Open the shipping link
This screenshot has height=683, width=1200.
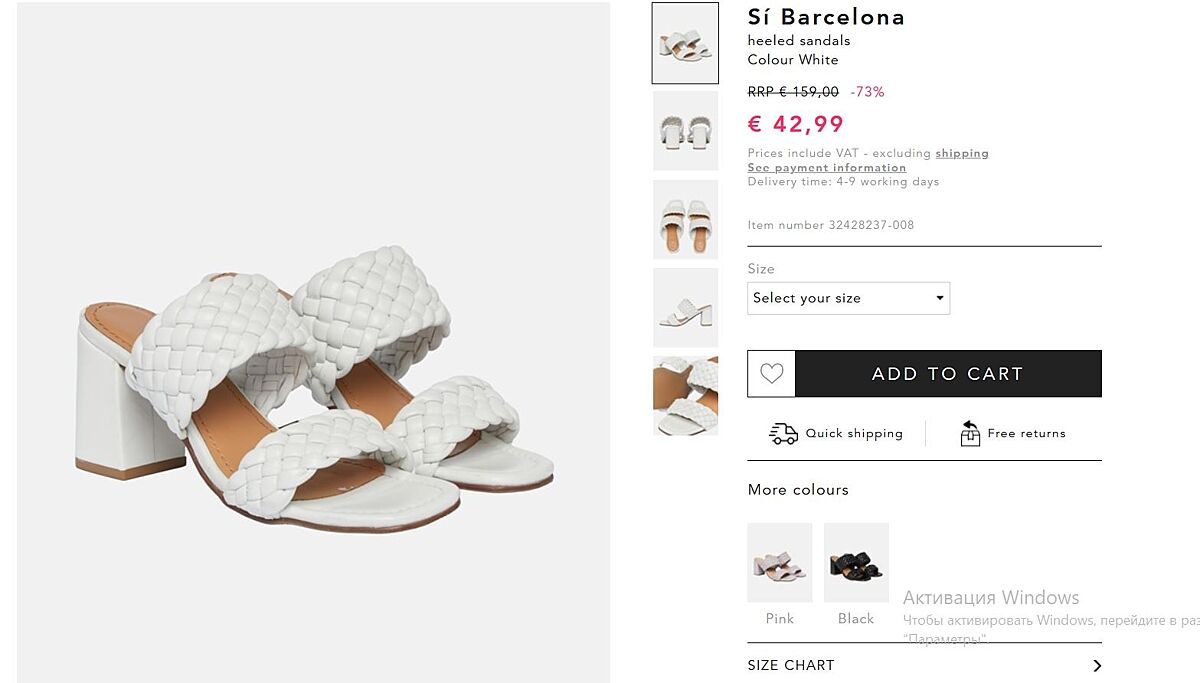961,153
